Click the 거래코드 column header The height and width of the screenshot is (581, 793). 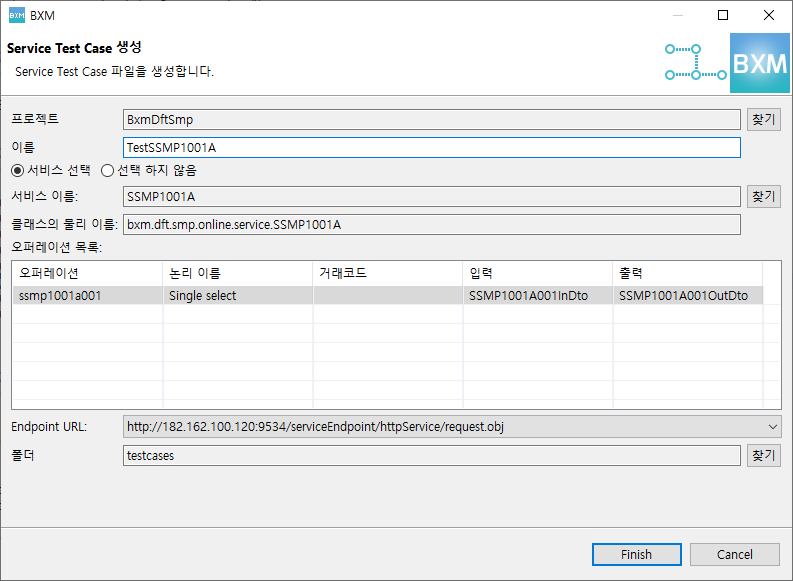coord(387,273)
